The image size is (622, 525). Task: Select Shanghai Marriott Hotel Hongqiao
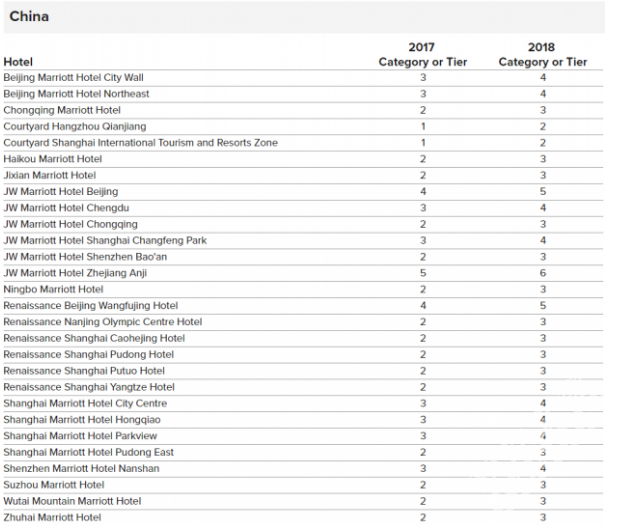point(82,419)
